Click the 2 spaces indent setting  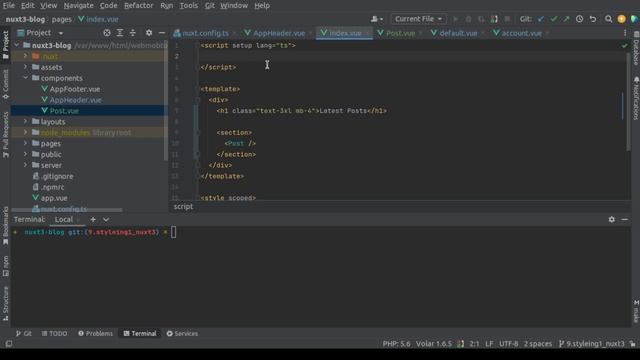538,344
